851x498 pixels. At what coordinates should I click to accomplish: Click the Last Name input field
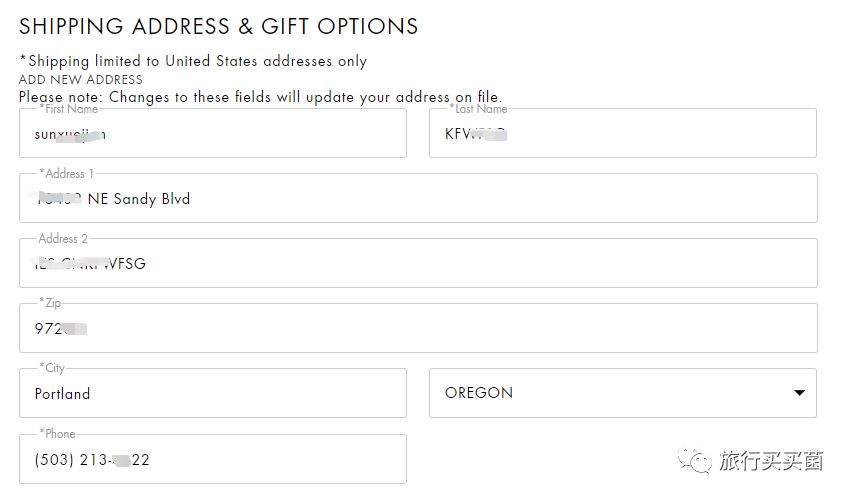coord(622,134)
